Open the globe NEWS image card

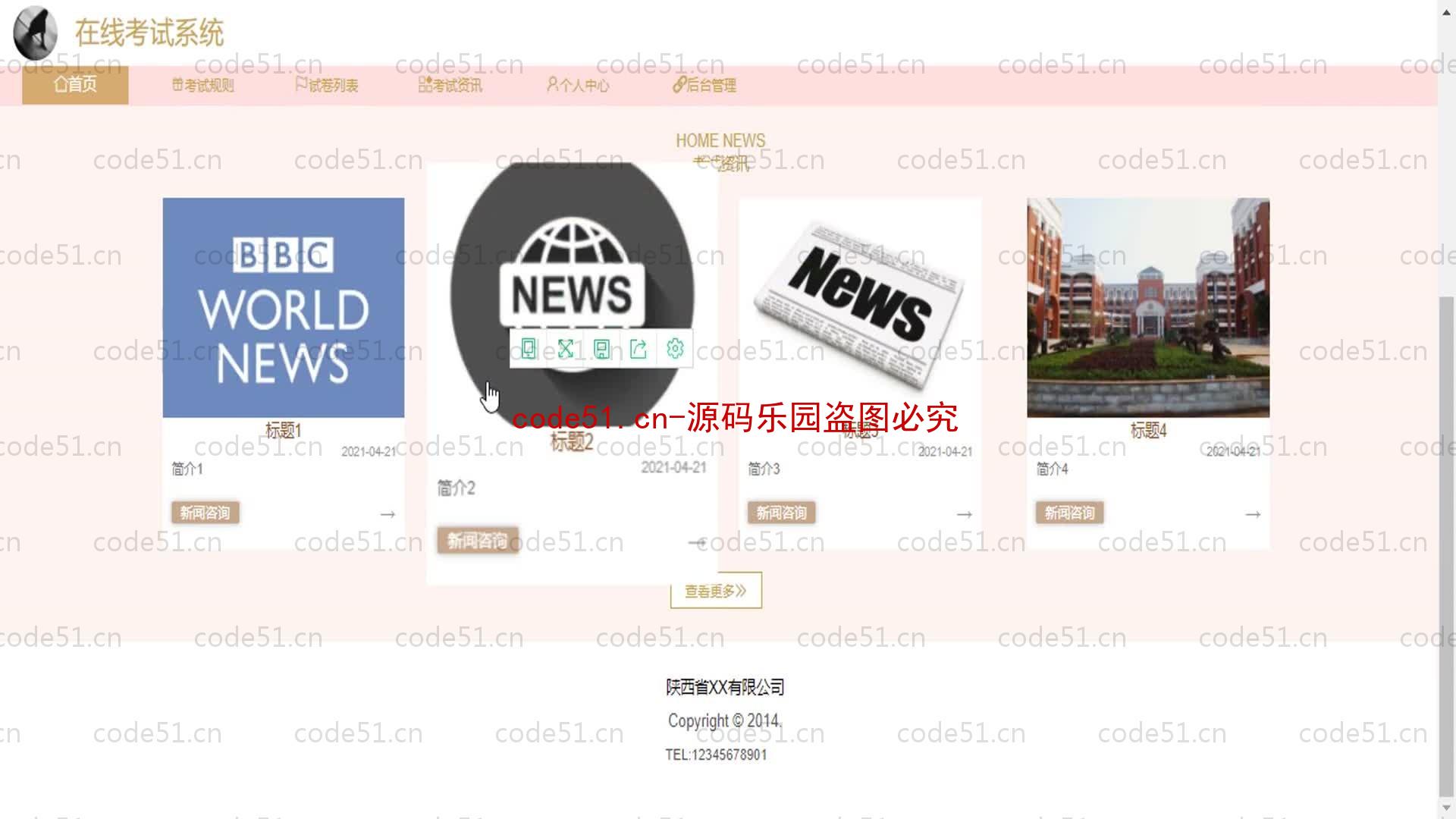[572, 296]
